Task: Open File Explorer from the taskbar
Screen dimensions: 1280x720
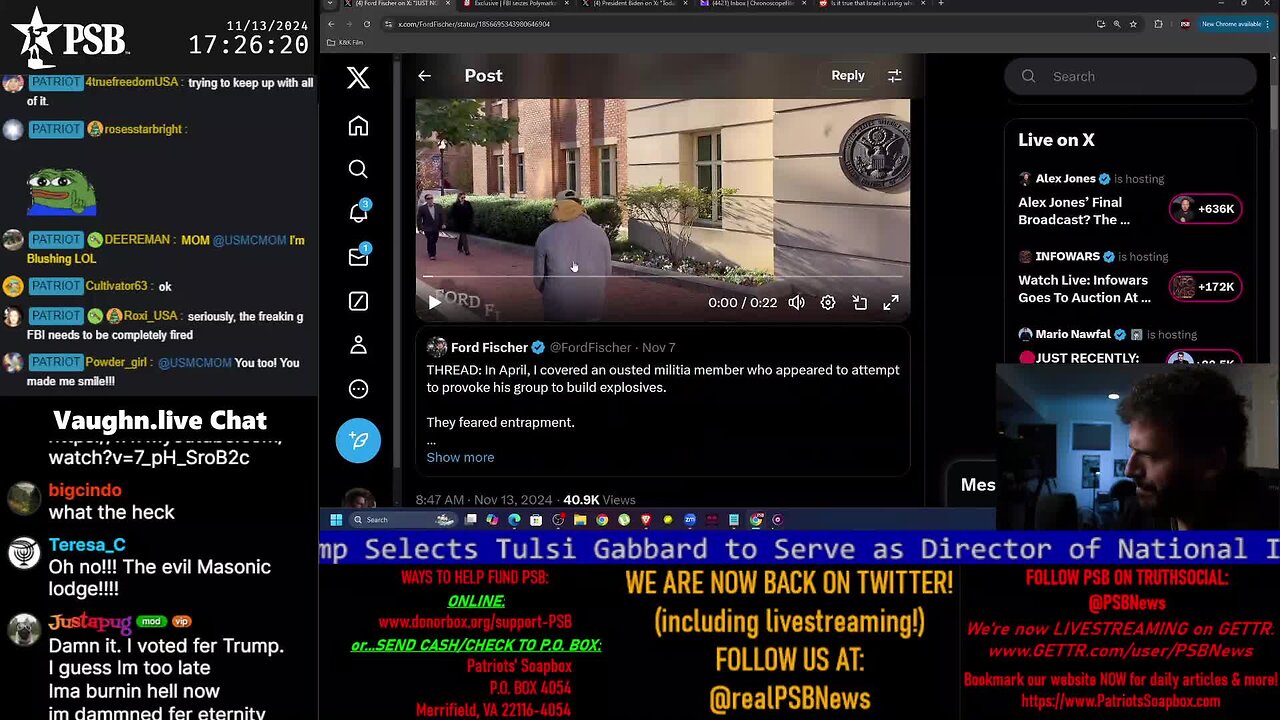Action: [580, 520]
